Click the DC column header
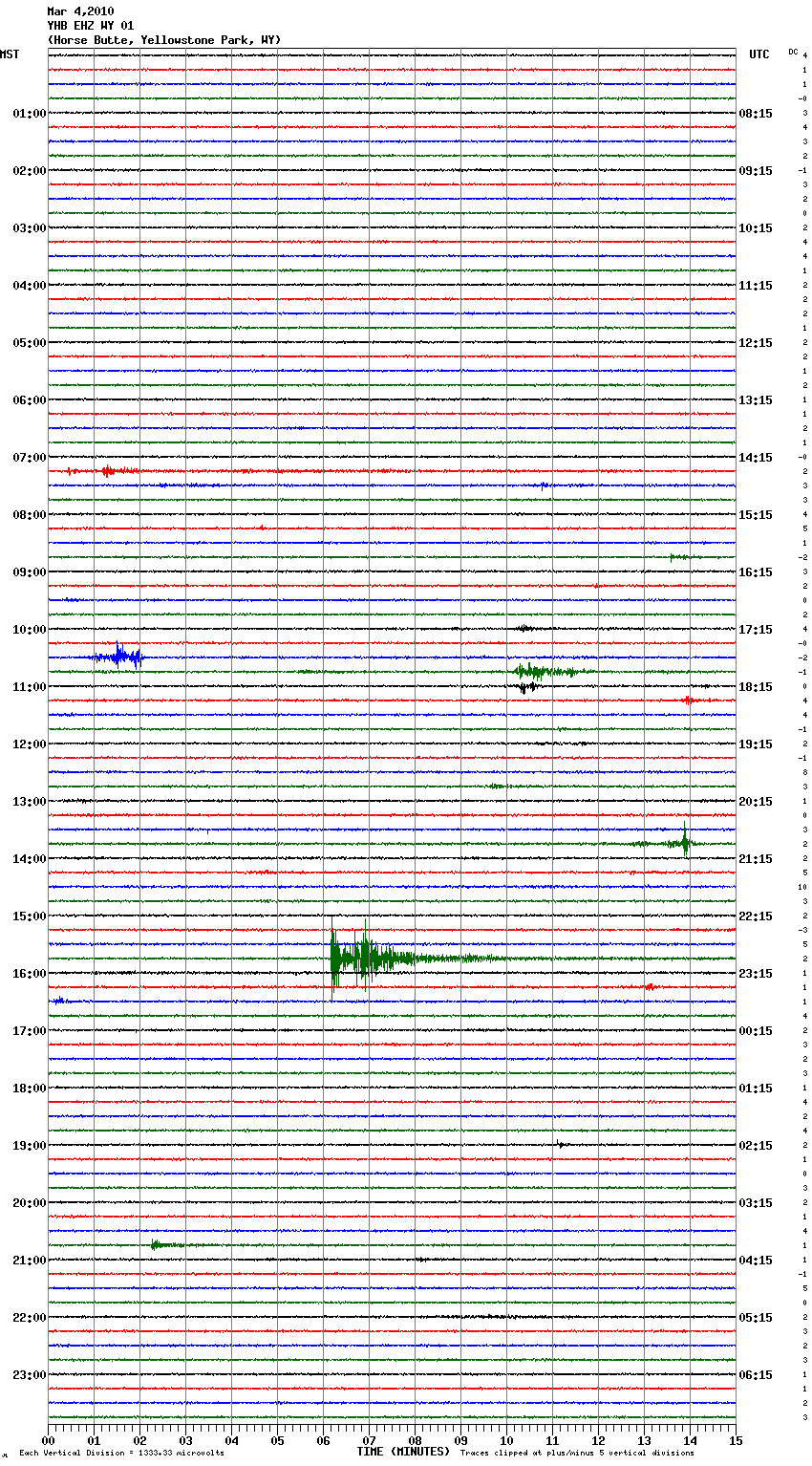The height and width of the screenshot is (1466, 812). tap(793, 52)
